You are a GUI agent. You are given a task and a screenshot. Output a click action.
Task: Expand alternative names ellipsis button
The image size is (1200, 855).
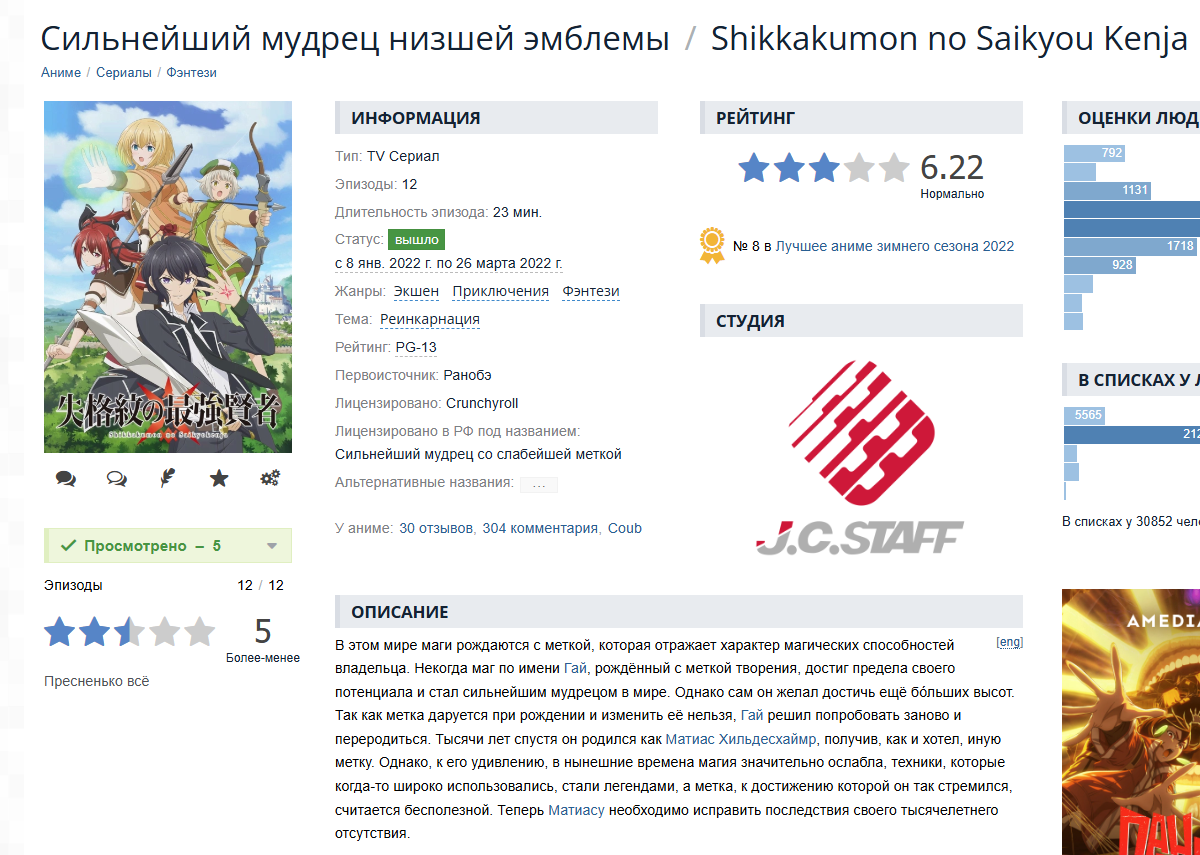tap(539, 484)
